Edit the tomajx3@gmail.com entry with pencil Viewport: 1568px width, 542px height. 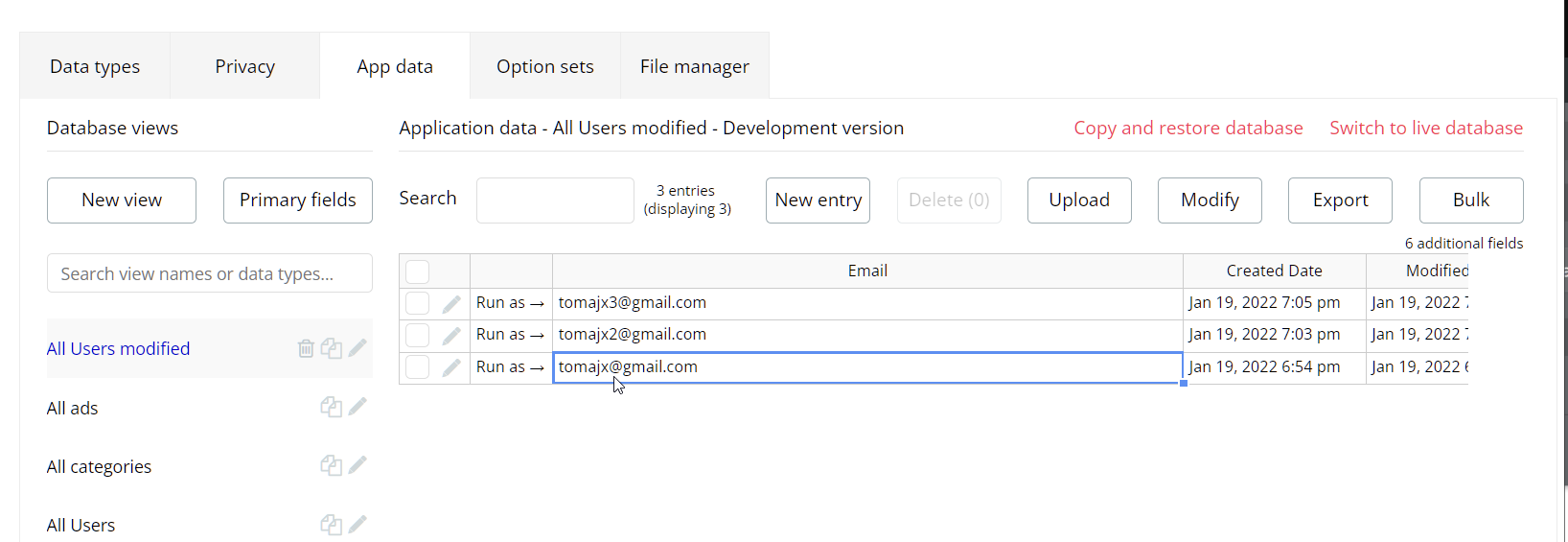451,304
